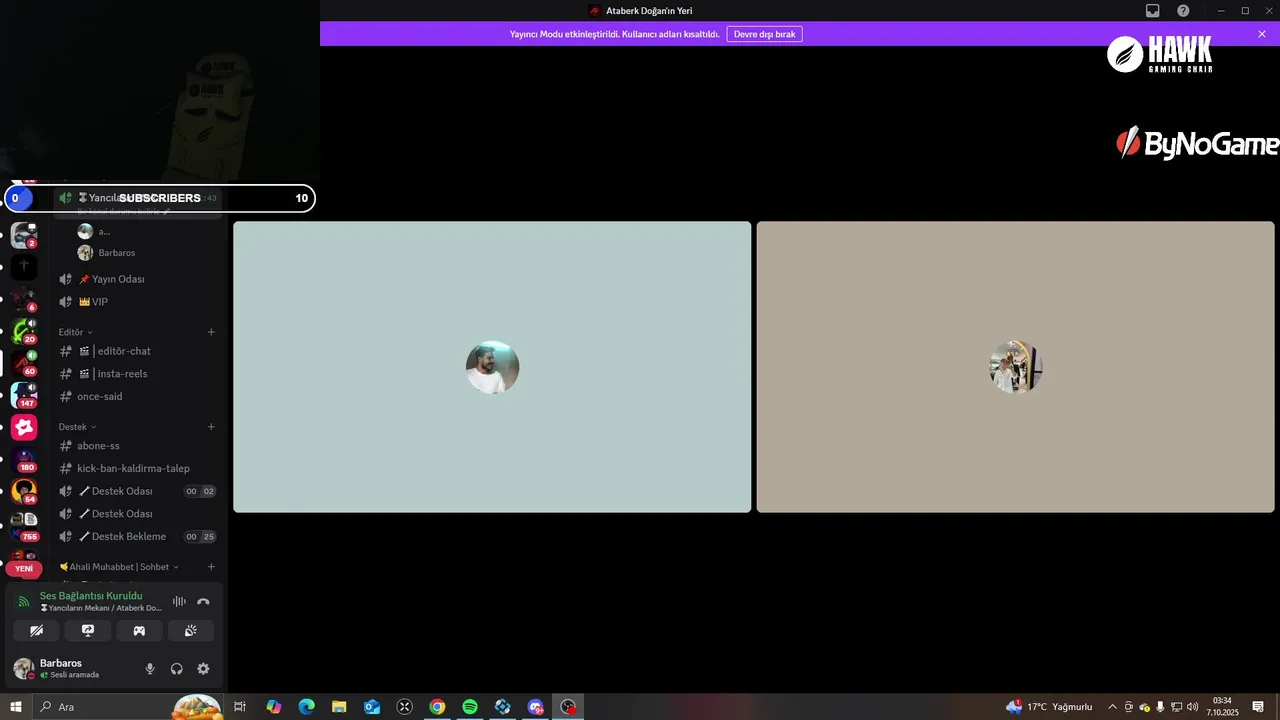
Task: Open Google Chrome from taskbar
Action: [437, 707]
